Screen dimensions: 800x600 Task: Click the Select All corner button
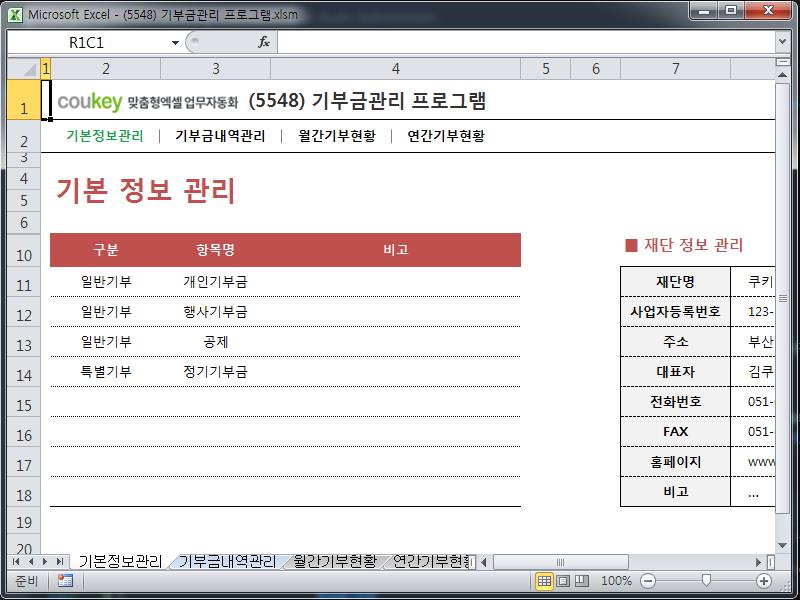(24, 68)
